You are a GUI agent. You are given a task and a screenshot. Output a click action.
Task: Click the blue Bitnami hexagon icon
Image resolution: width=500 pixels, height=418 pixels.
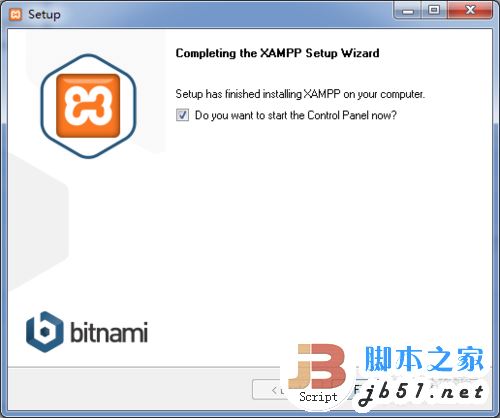click(44, 332)
